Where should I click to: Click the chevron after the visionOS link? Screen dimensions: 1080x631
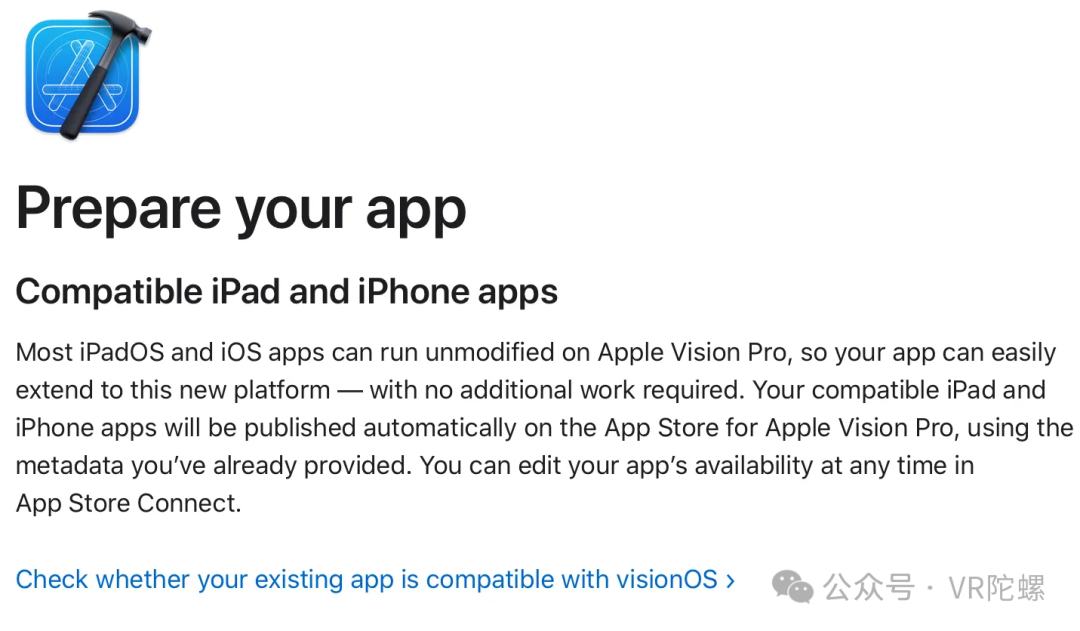730,581
